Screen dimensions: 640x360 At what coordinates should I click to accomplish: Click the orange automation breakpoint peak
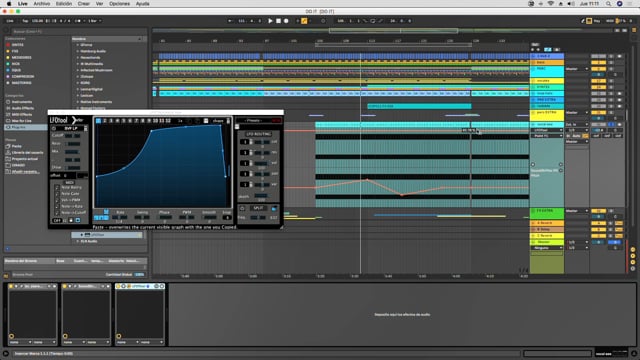point(367,180)
